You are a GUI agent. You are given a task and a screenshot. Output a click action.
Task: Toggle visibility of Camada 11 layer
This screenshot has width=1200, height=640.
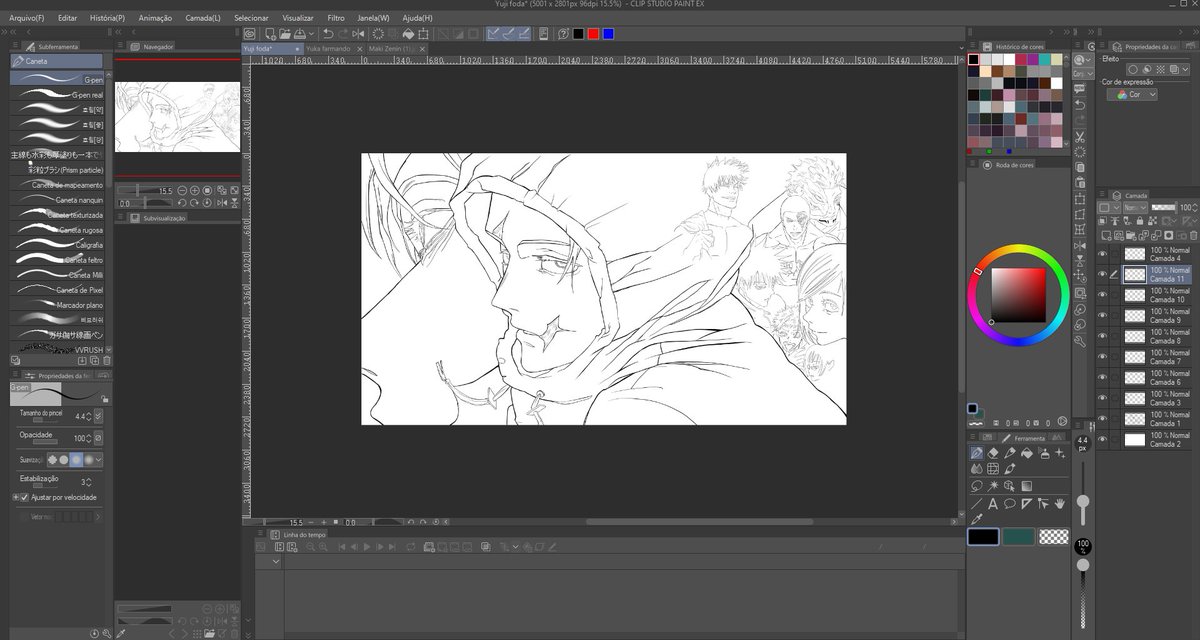point(1103,274)
